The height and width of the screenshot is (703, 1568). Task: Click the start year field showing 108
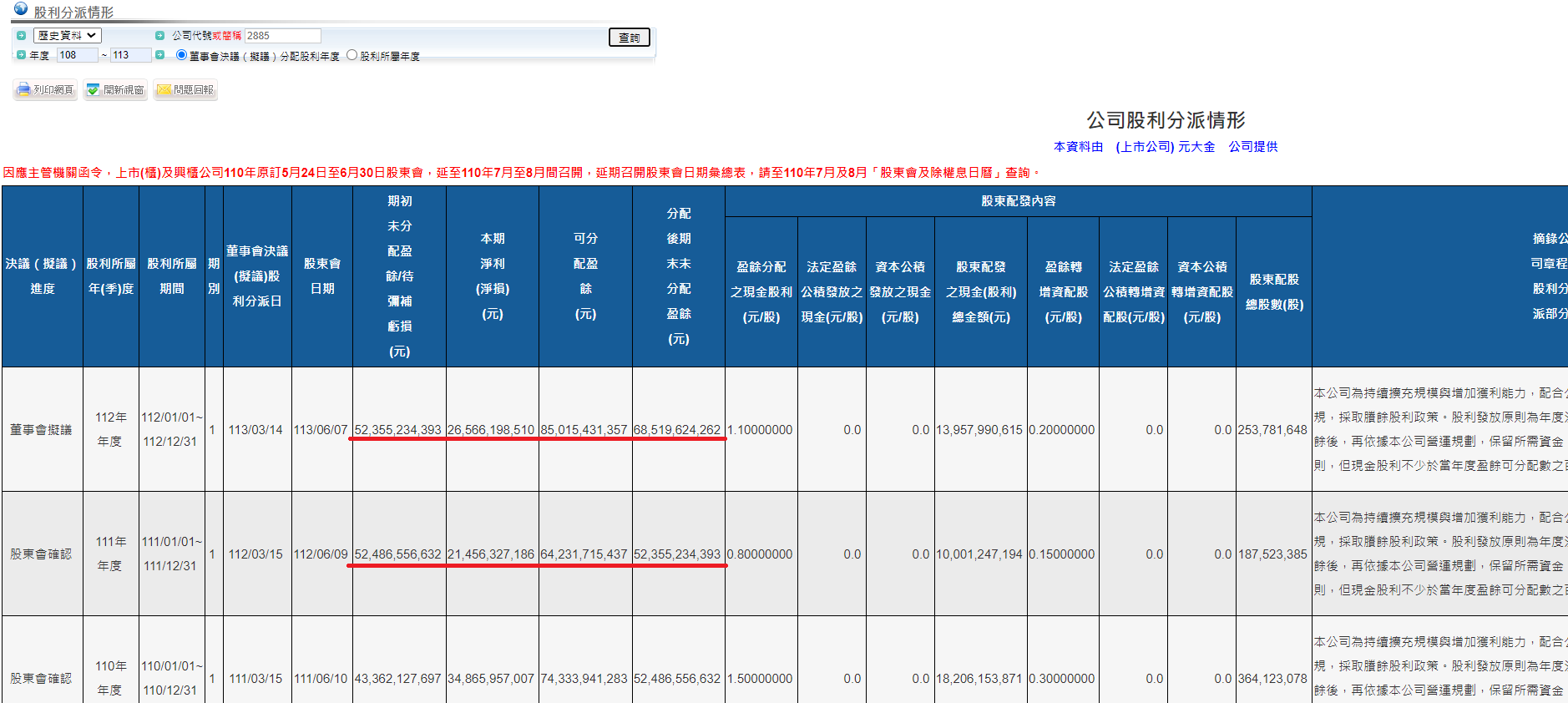pyautogui.click(x=77, y=55)
